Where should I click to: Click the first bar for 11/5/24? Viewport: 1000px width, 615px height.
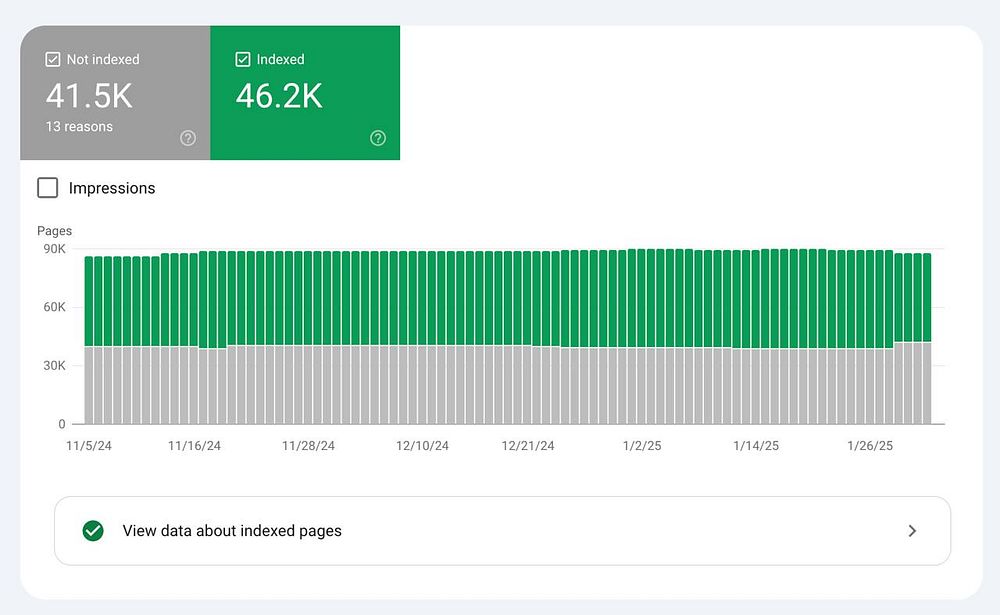[90, 340]
